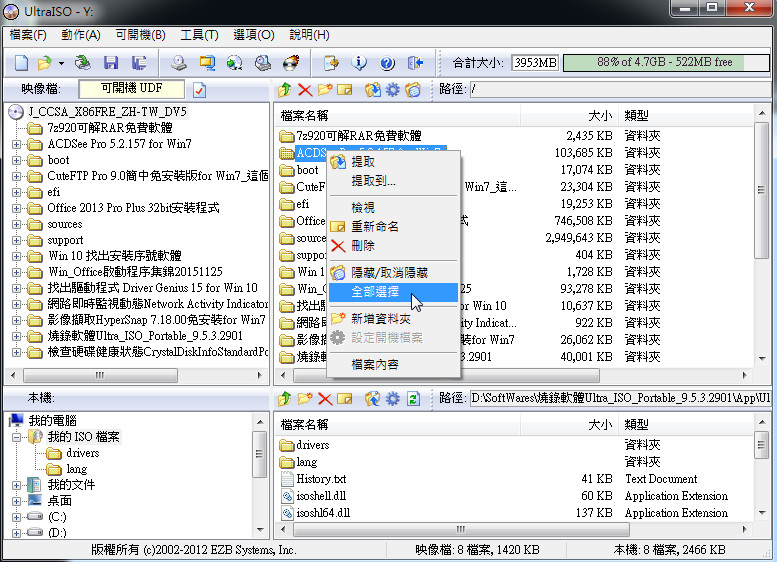777x562 pixels.
Task: Open the 檔案(F) menu
Action: pos(28,35)
